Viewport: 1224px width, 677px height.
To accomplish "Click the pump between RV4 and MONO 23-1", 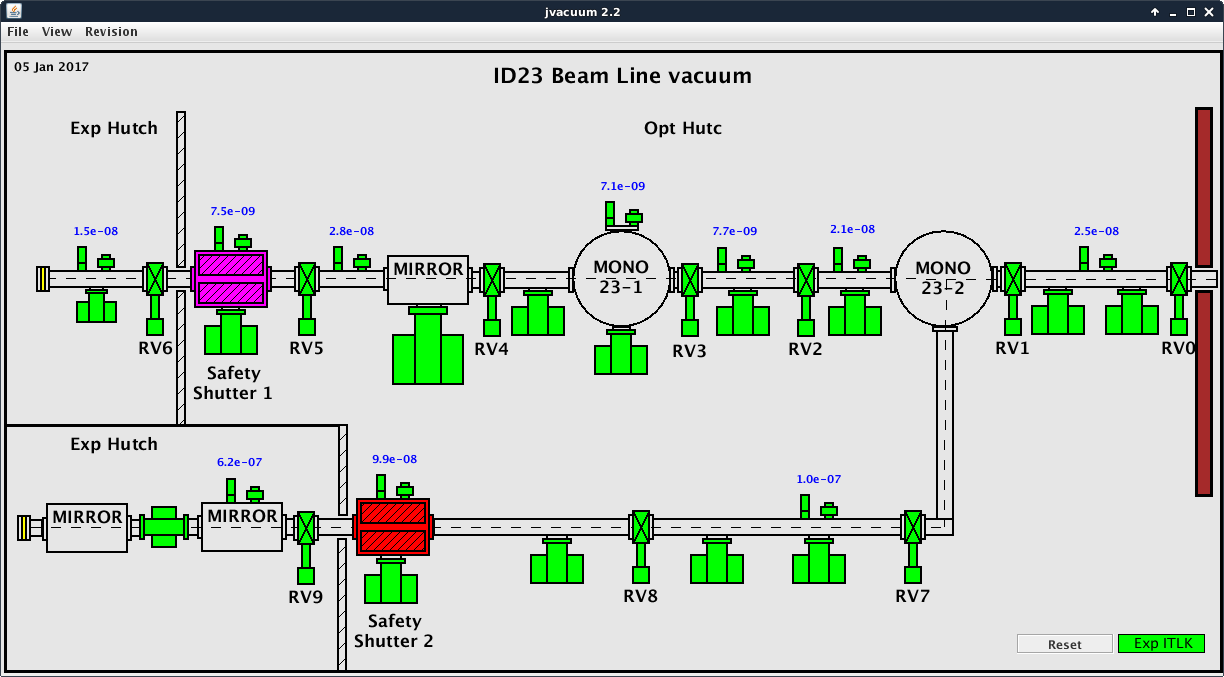I will (538, 313).
